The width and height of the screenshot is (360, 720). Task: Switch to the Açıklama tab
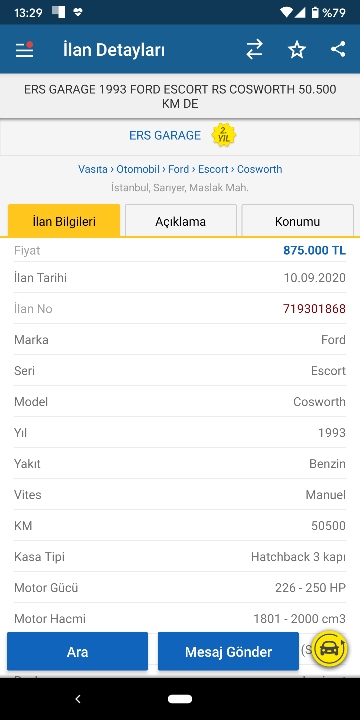click(180, 221)
